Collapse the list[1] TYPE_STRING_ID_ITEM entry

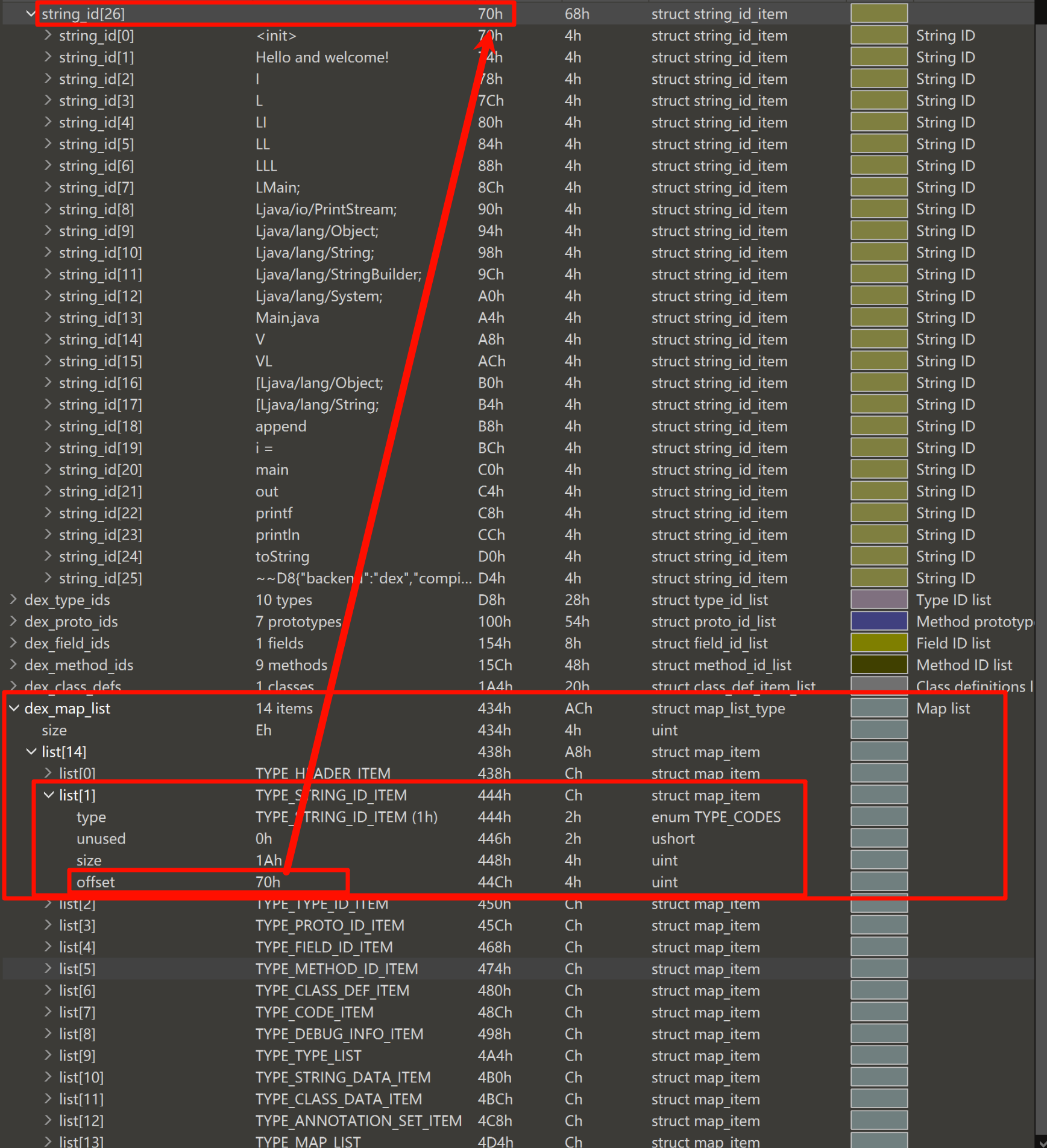48,795
